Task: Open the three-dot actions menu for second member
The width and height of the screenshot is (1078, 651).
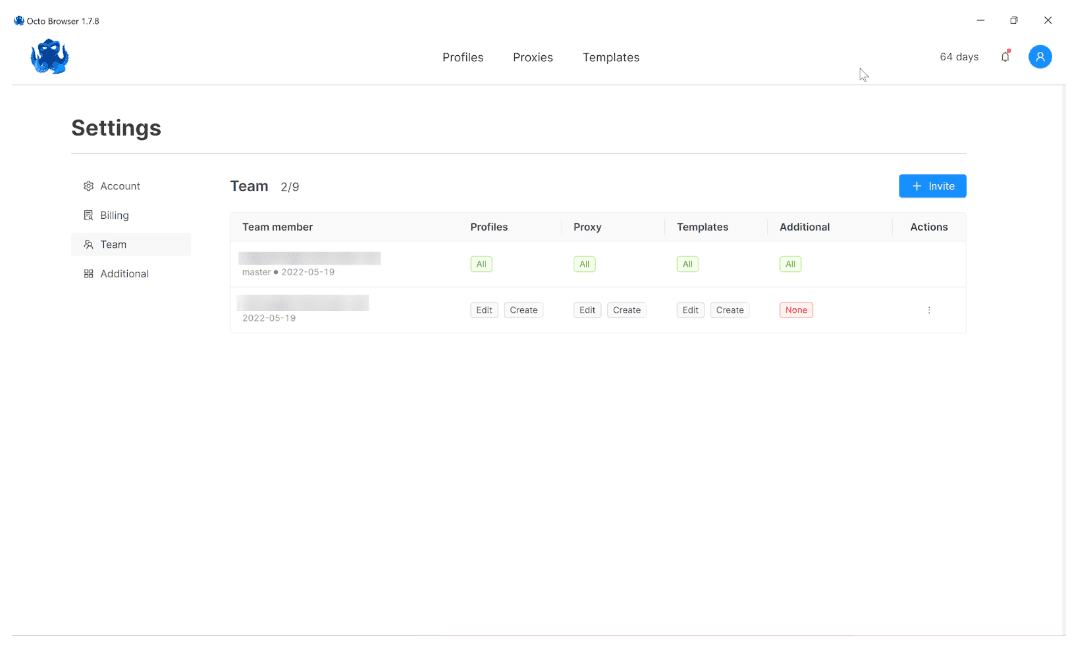Action: (x=929, y=310)
